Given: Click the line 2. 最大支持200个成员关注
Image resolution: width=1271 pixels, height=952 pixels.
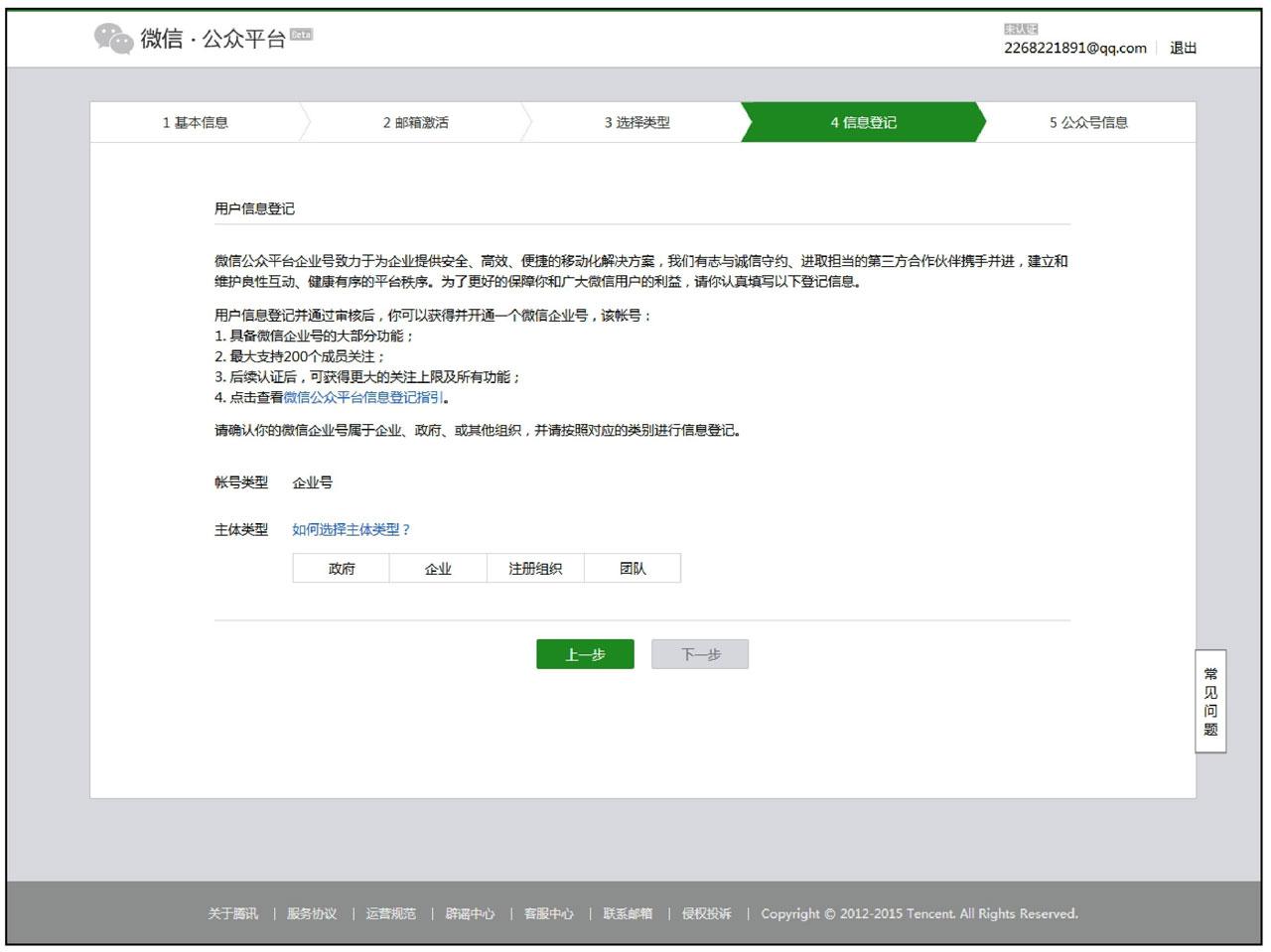Looking at the screenshot, I should pos(300,356).
